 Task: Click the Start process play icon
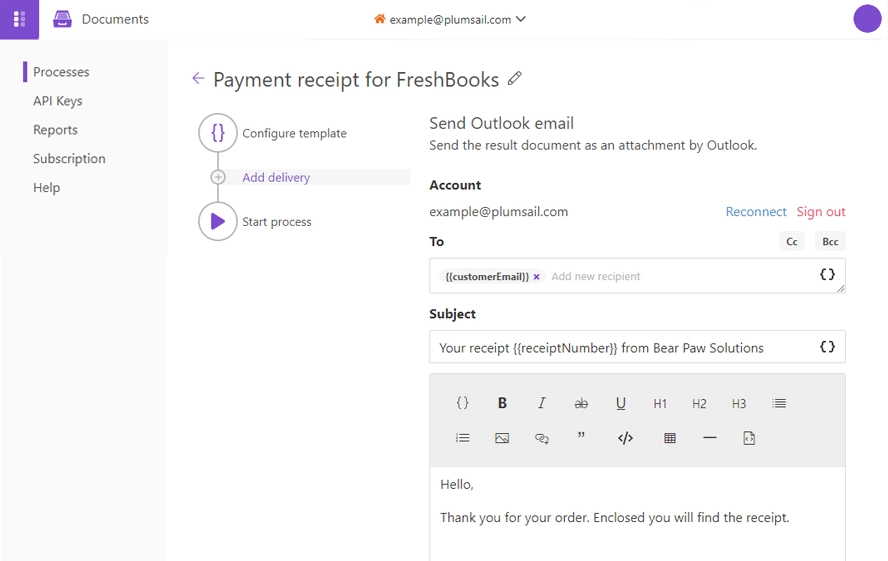217,221
